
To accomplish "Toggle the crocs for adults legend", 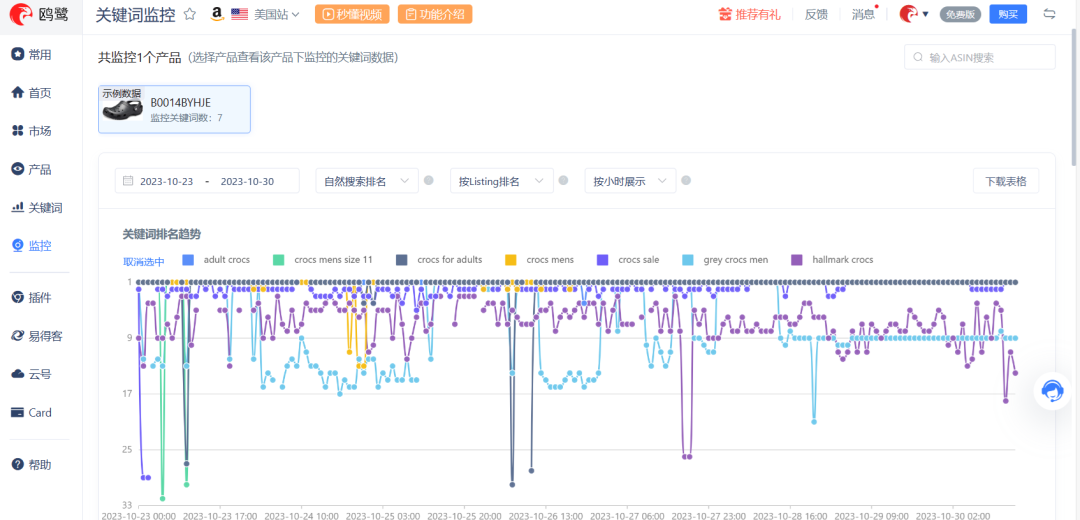I will click(439, 260).
